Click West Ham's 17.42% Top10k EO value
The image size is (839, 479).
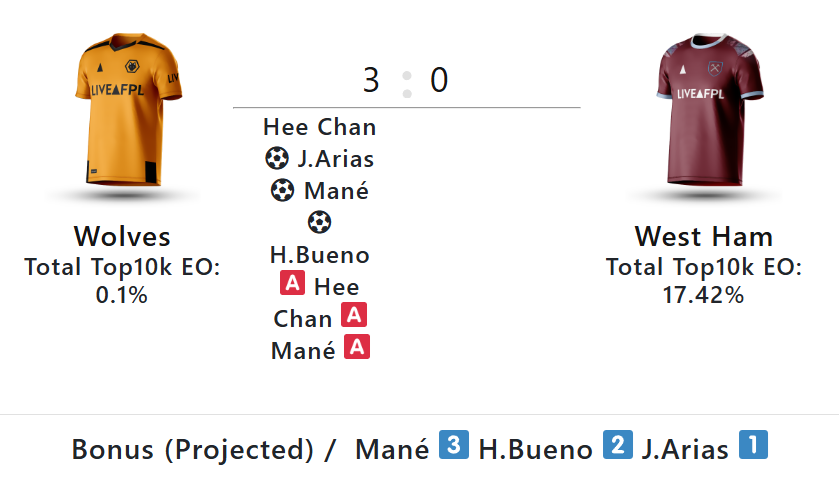pos(703,295)
